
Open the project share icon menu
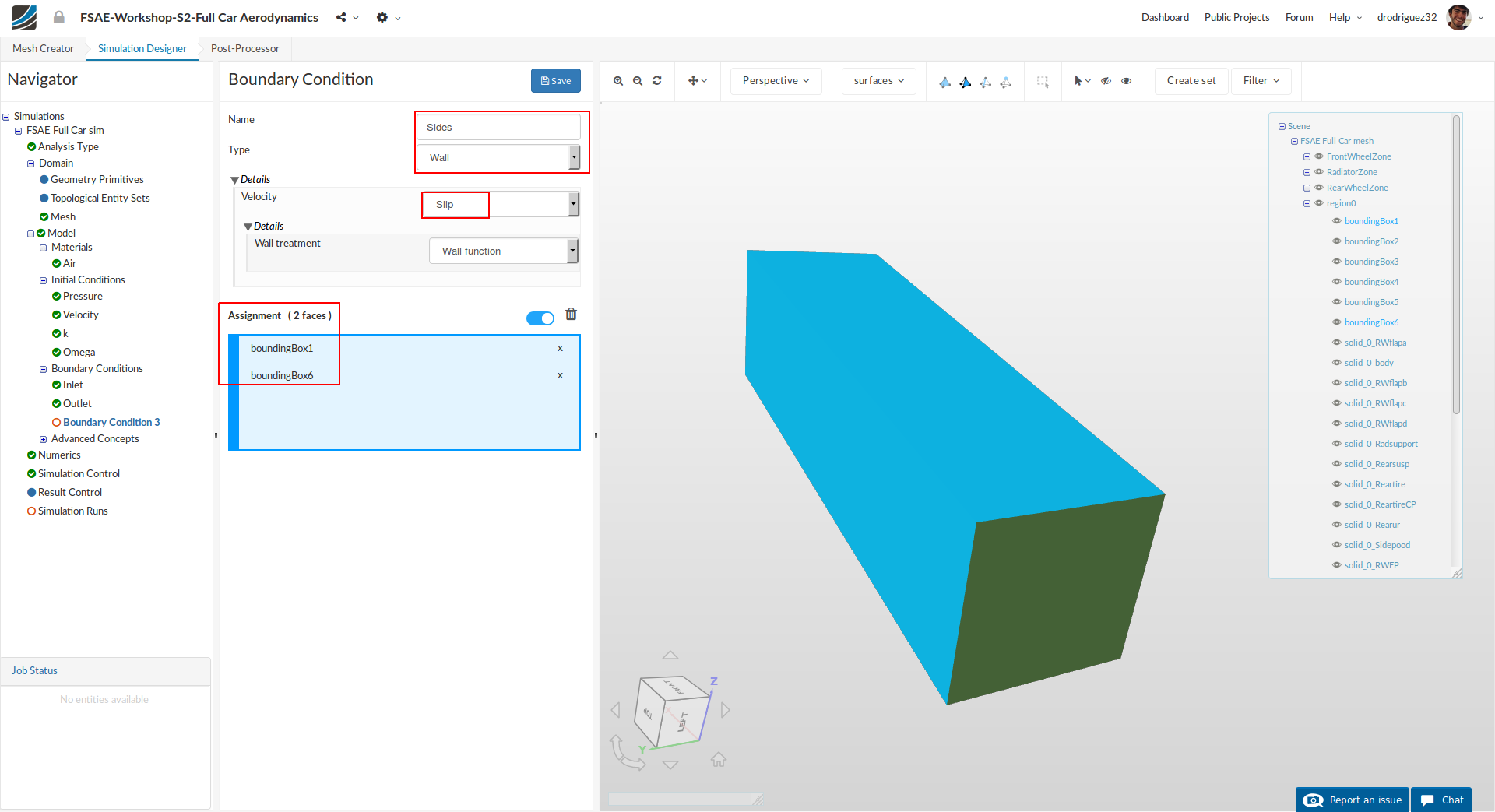pyautogui.click(x=347, y=17)
